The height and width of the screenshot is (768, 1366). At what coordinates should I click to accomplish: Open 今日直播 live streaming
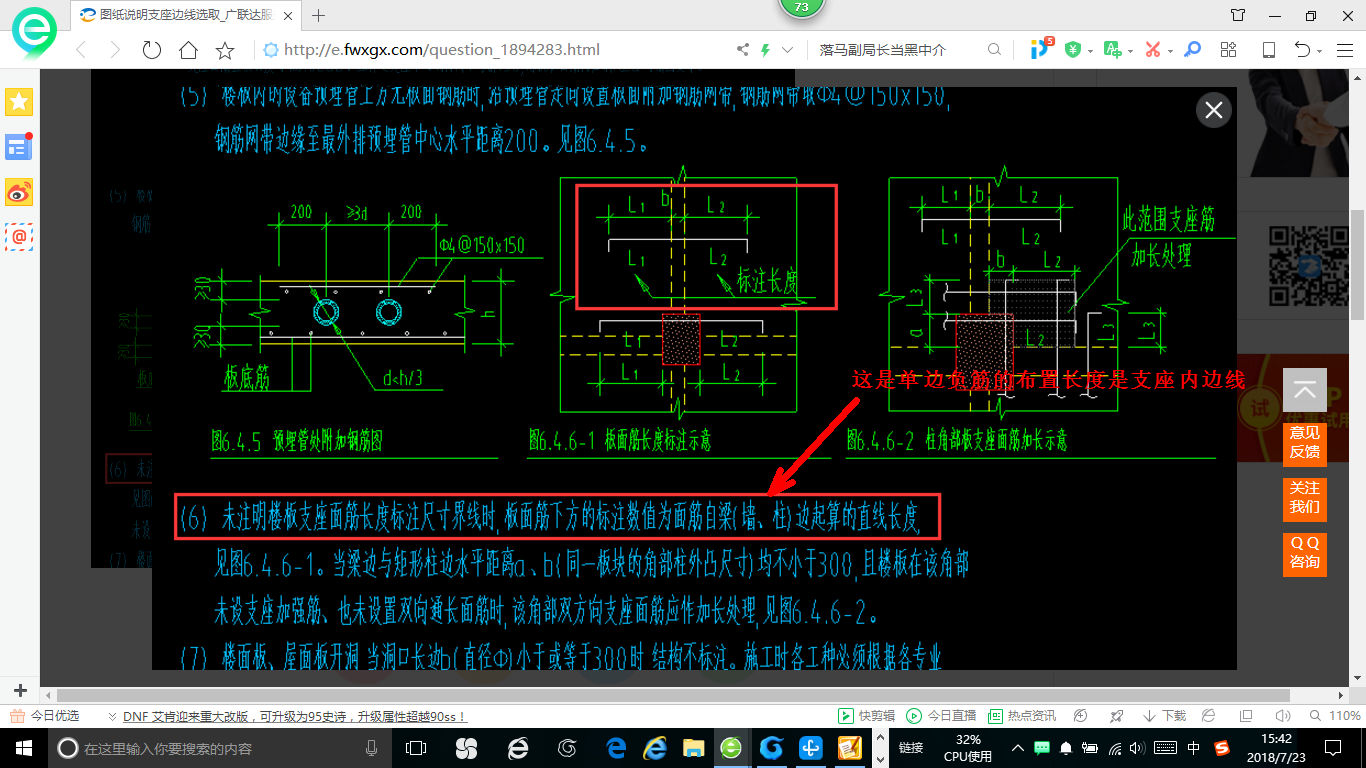[x=941, y=716]
